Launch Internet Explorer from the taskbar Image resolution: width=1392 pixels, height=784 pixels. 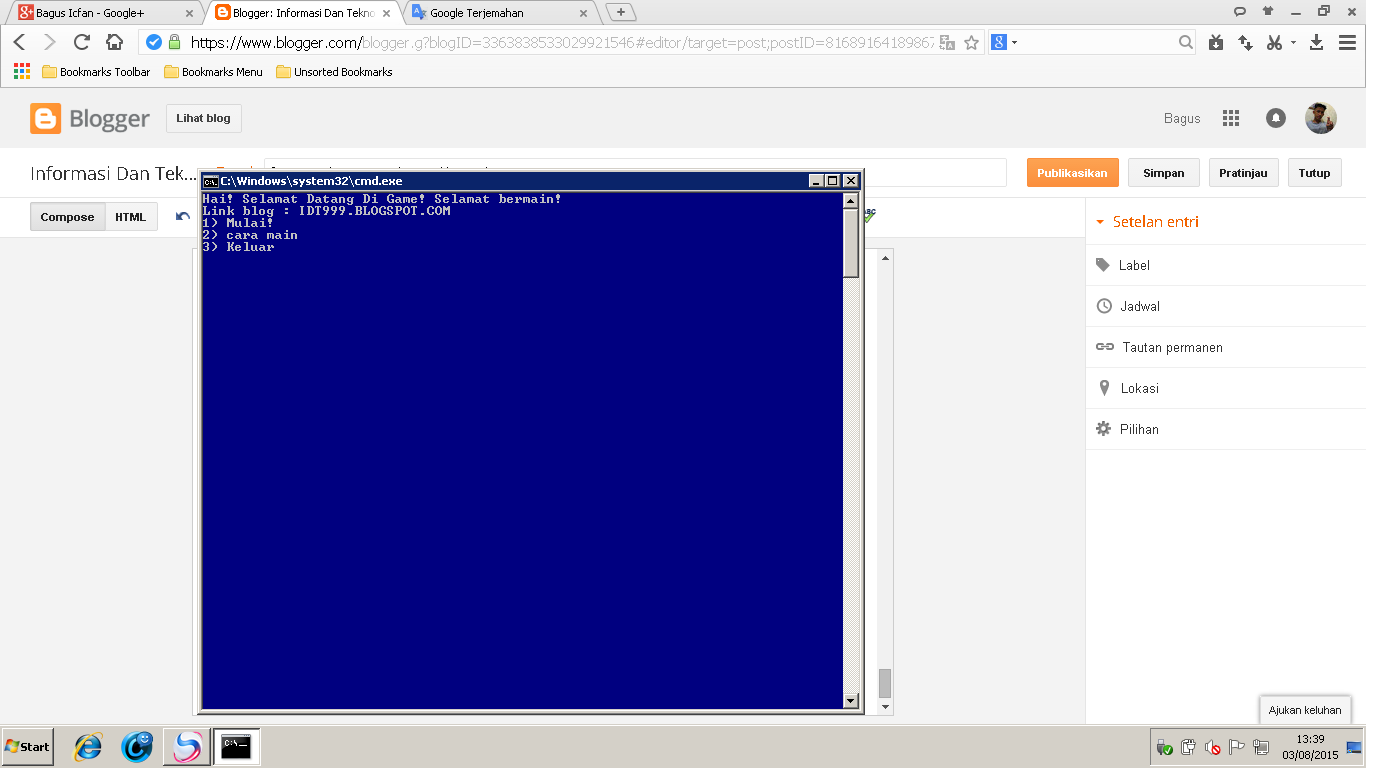point(88,746)
